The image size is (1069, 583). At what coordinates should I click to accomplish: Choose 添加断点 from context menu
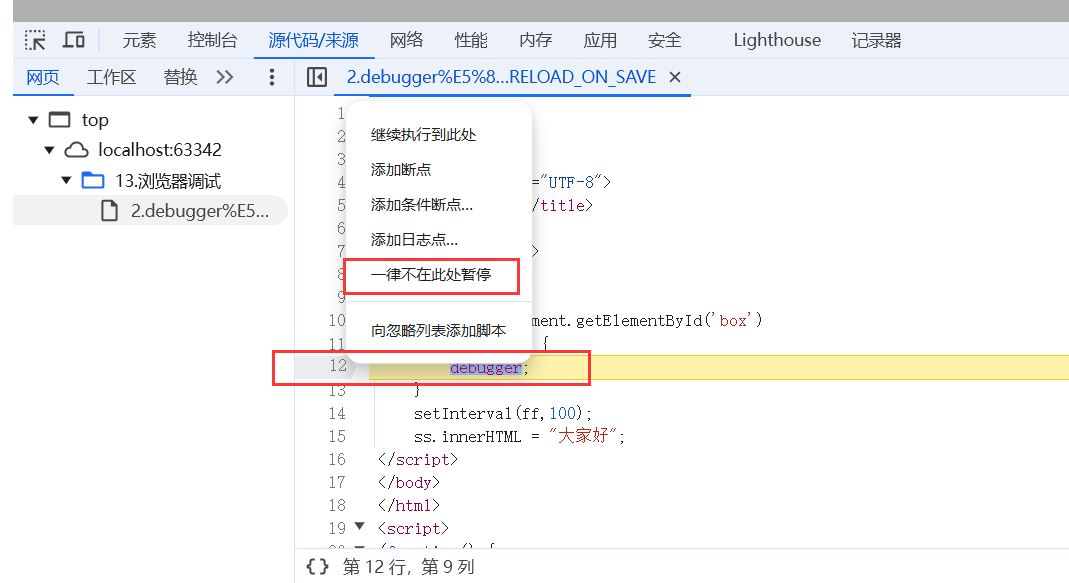click(x=401, y=170)
